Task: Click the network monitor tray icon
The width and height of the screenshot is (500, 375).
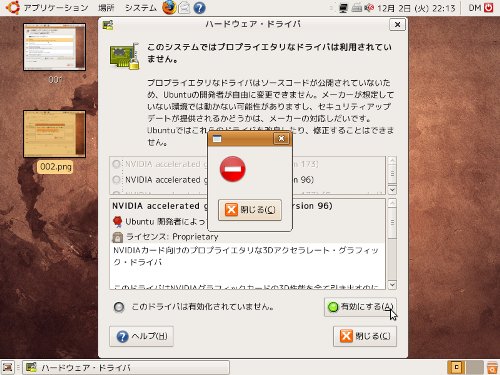Action: pyautogui.click(x=343, y=8)
